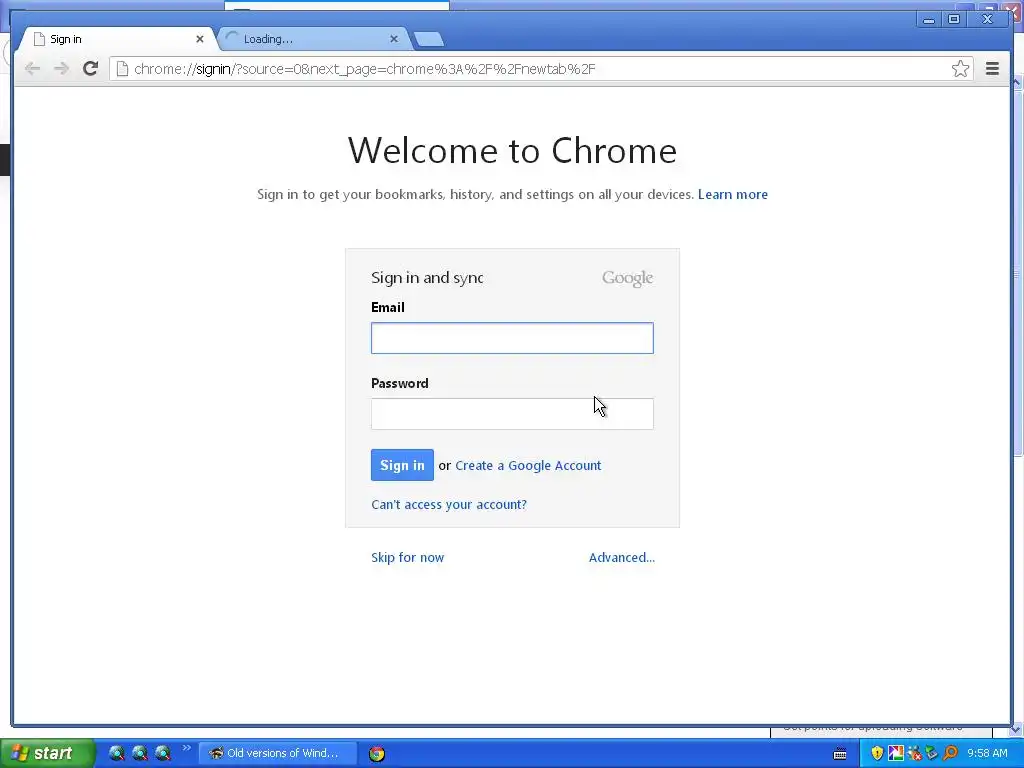Viewport: 1024px width, 768px height.
Task: Open the Windows start menu
Action: pos(47,753)
